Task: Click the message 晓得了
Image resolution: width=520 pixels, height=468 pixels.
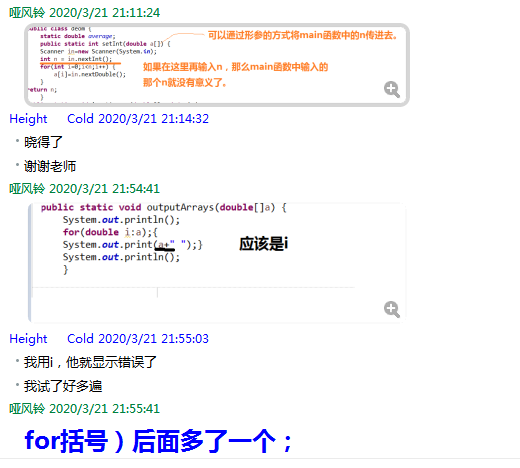Action: pyautogui.click(x=43, y=142)
